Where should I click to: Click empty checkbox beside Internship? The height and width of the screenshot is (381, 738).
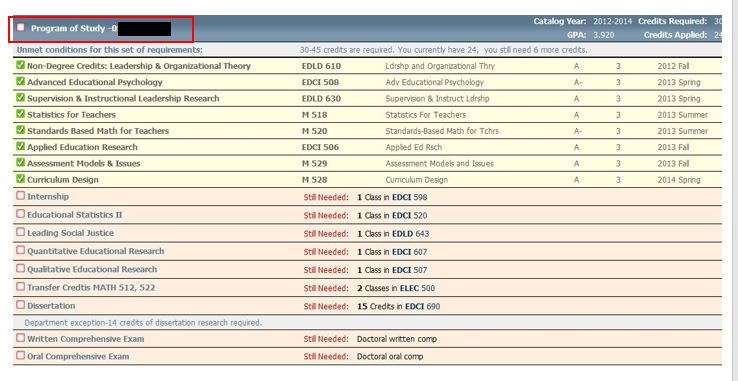[20, 195]
